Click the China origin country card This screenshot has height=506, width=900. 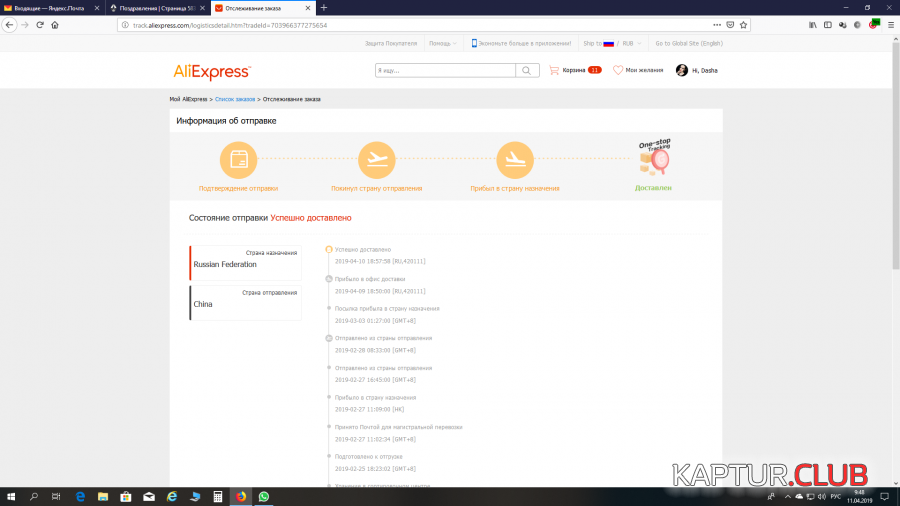point(245,303)
